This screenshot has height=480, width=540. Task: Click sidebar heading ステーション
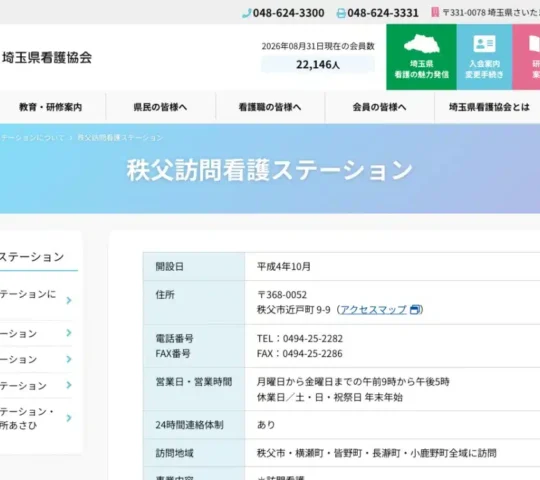(32, 257)
